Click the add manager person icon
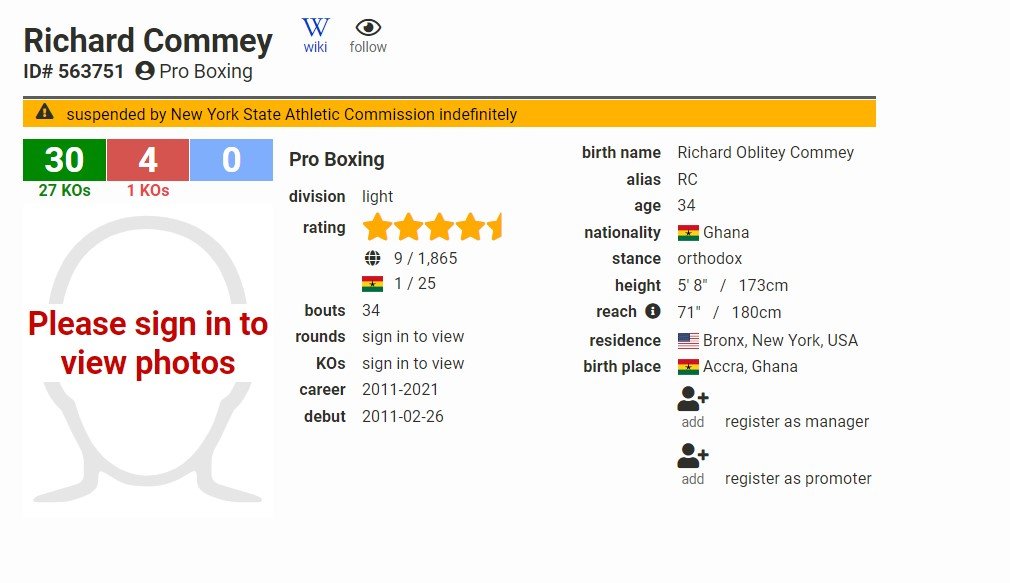 click(693, 400)
